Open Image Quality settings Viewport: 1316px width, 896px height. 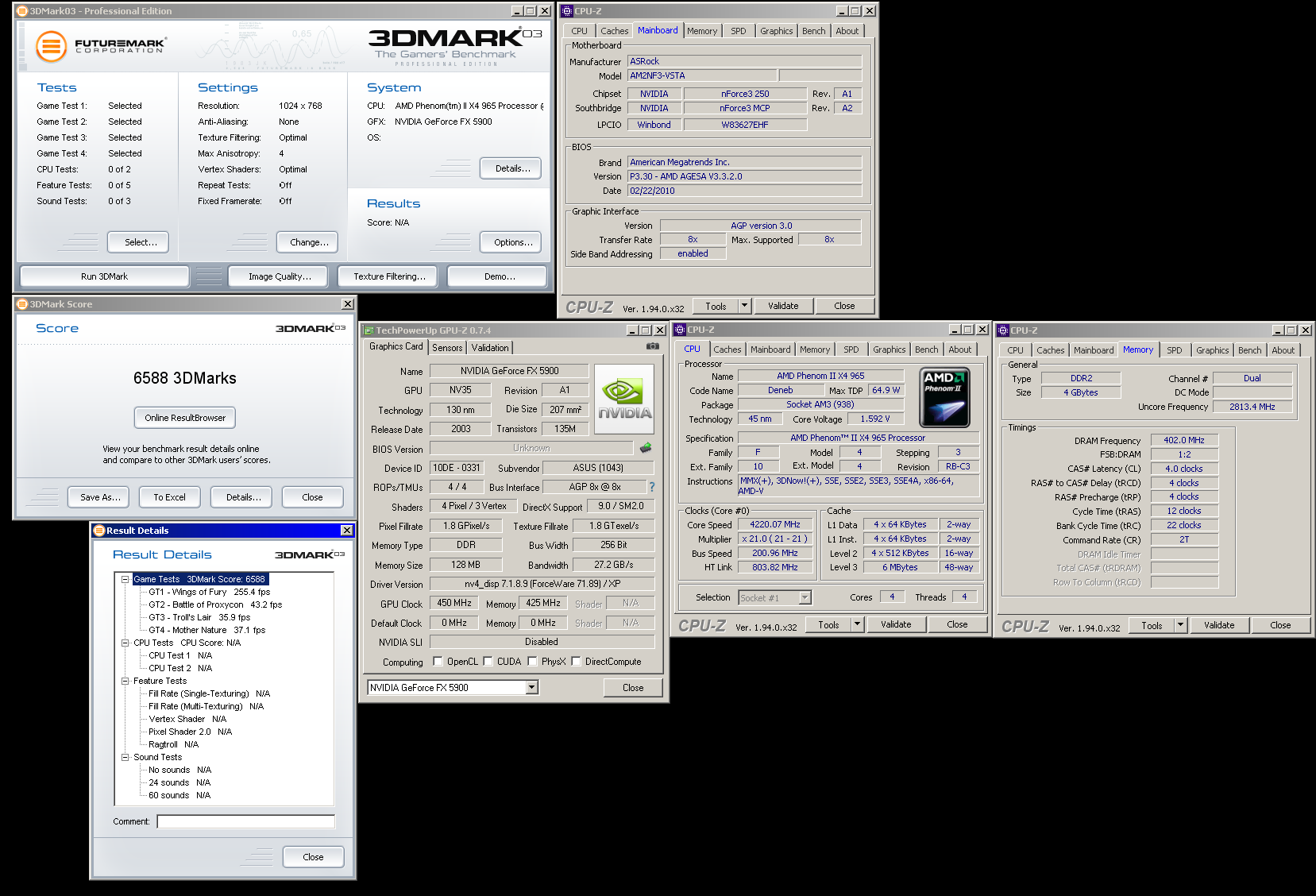[280, 276]
